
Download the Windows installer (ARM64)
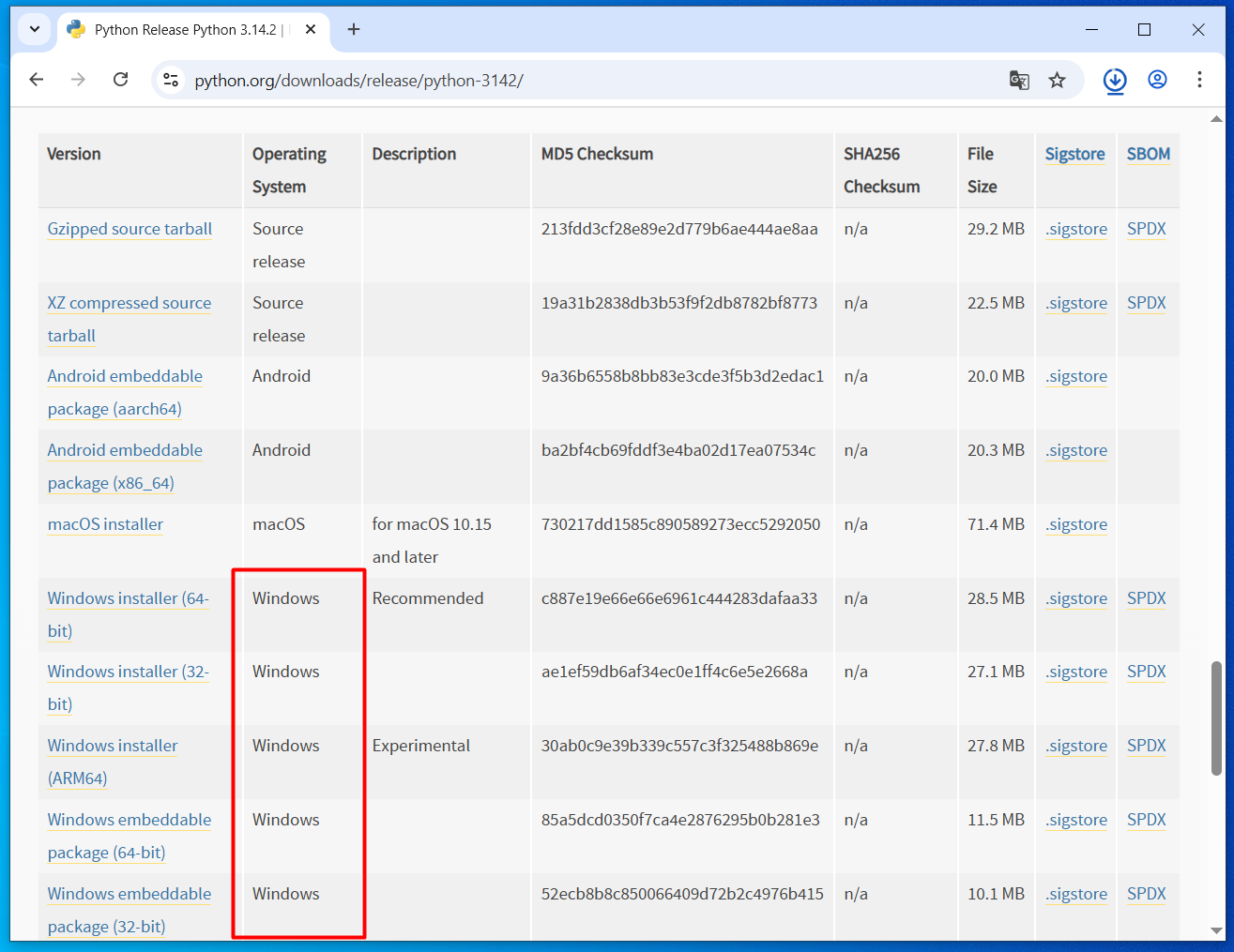pyautogui.click(x=113, y=762)
